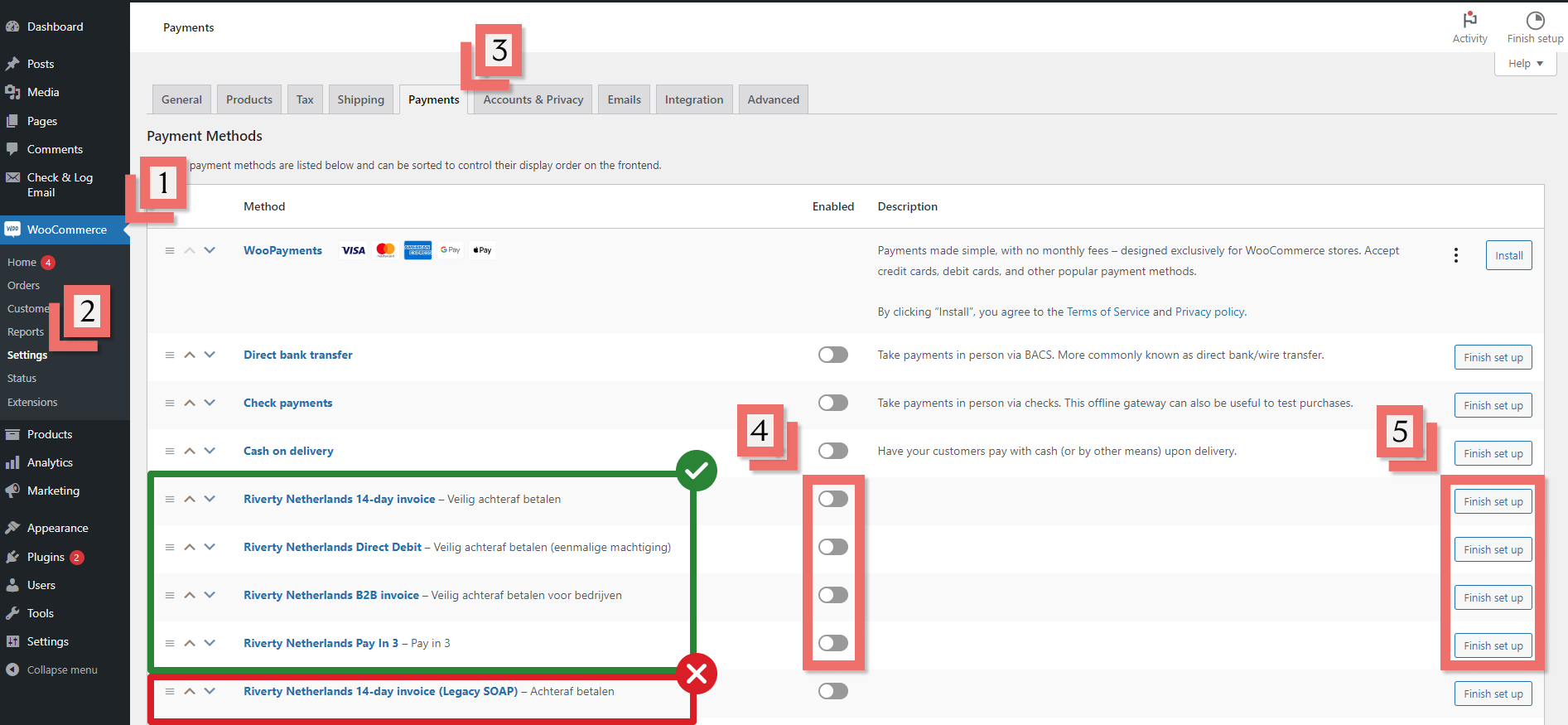Open WooPayments three-dot options menu

tap(1455, 255)
